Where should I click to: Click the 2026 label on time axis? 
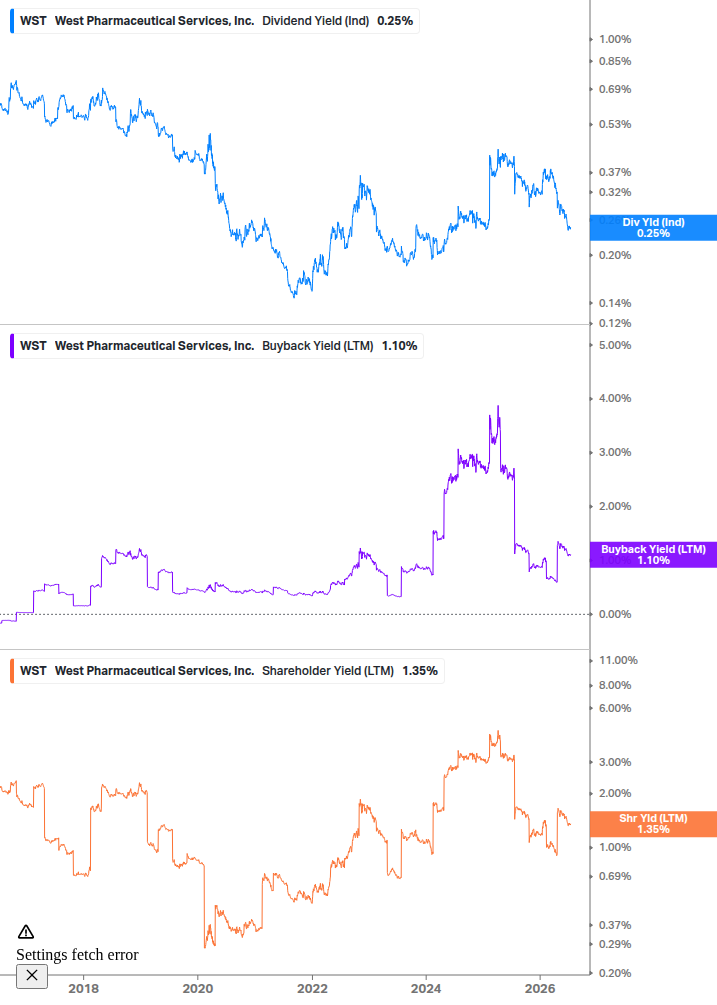tap(540, 988)
